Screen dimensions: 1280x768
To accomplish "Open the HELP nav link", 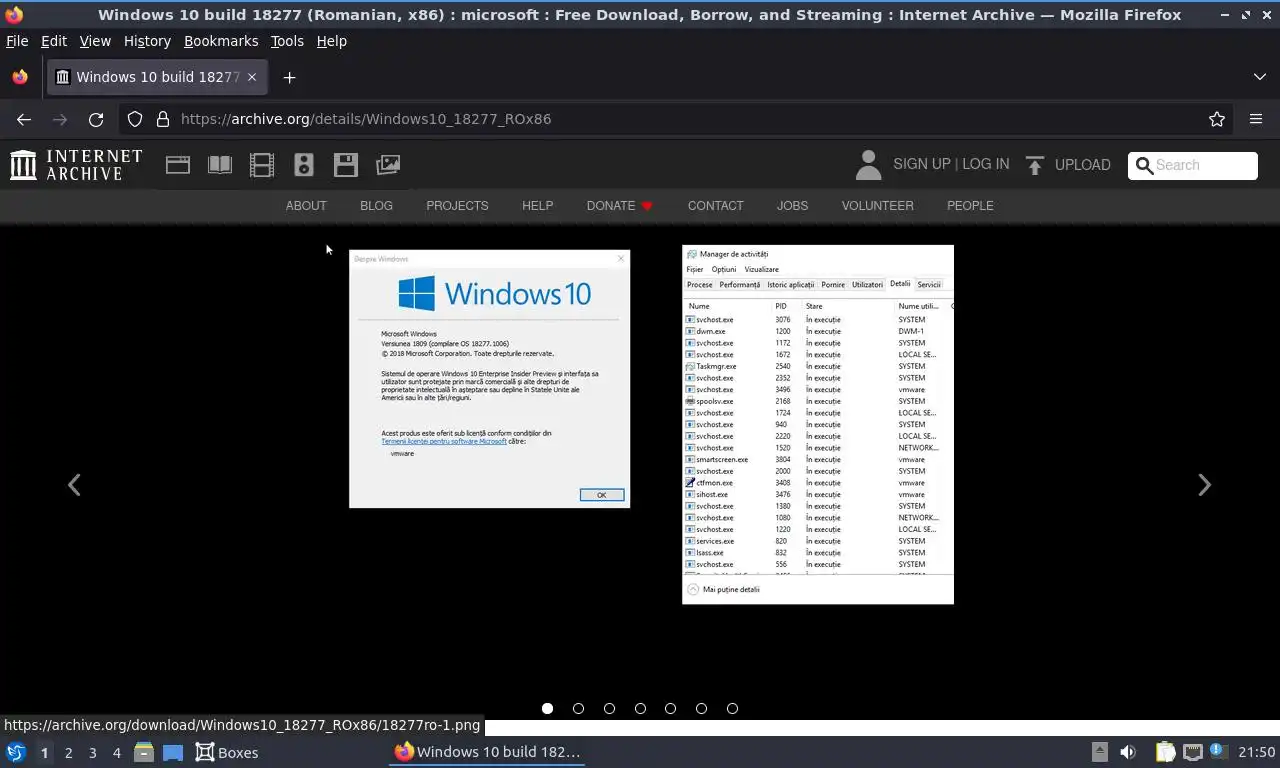I will pyautogui.click(x=537, y=206).
